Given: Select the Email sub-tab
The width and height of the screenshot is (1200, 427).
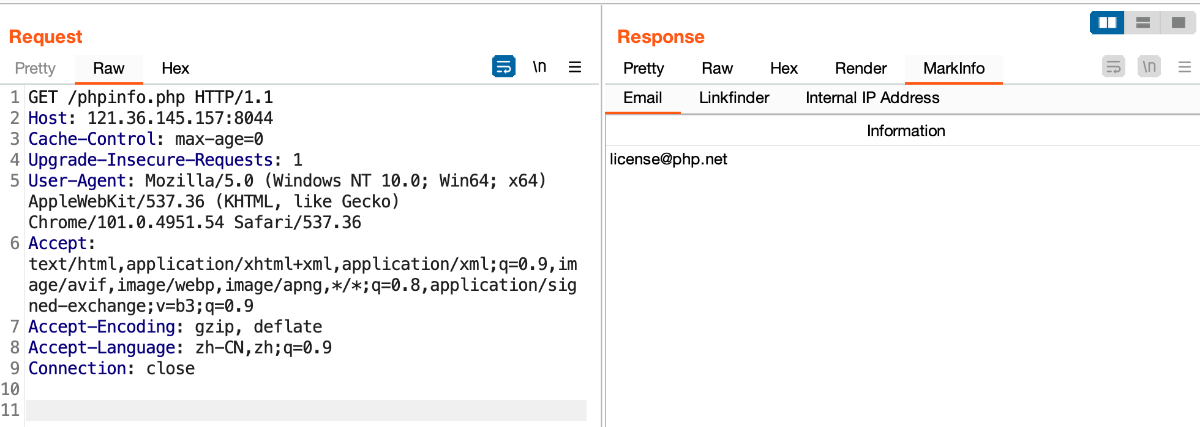Looking at the screenshot, I should pos(643,98).
